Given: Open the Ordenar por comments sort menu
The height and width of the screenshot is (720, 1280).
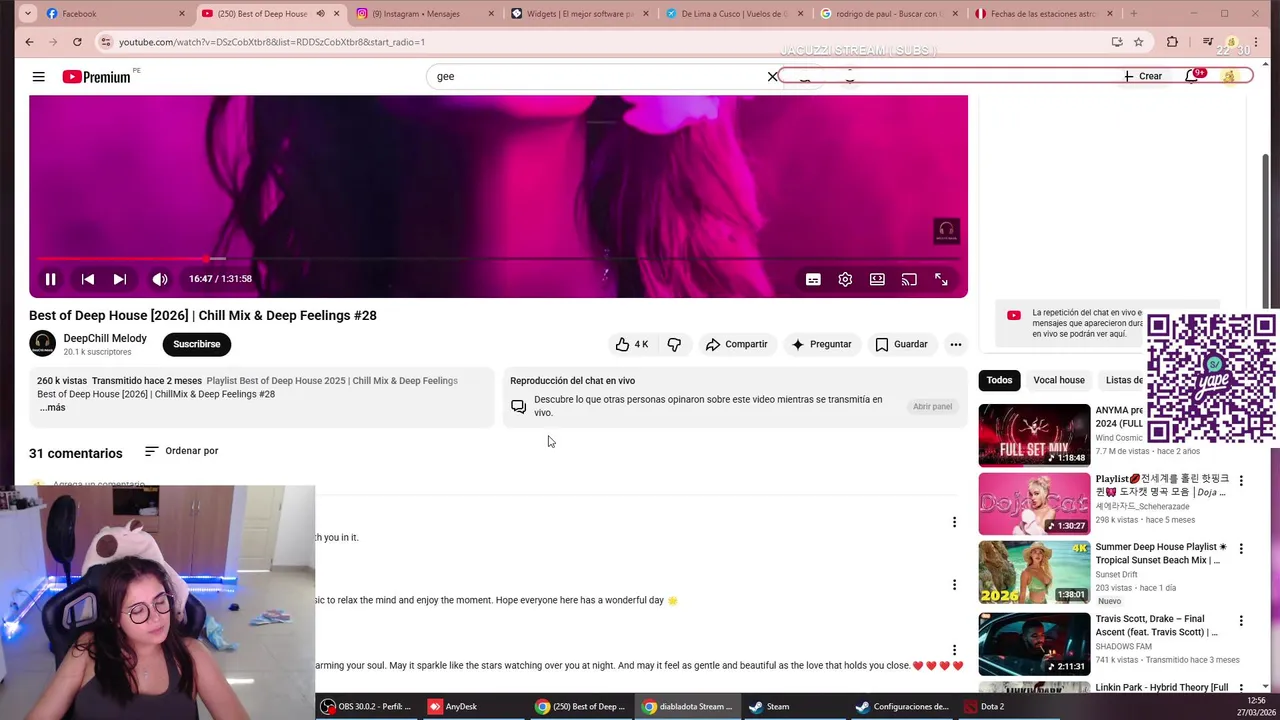Looking at the screenshot, I should coord(181,451).
